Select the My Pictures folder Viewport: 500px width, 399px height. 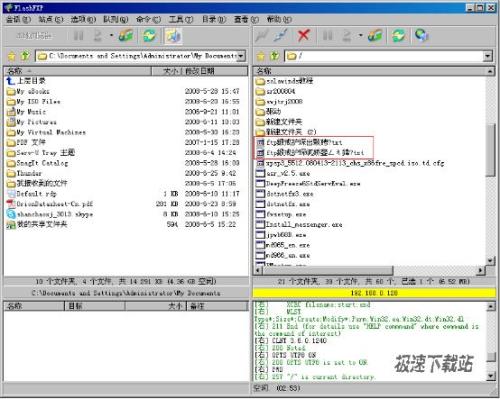32,122
